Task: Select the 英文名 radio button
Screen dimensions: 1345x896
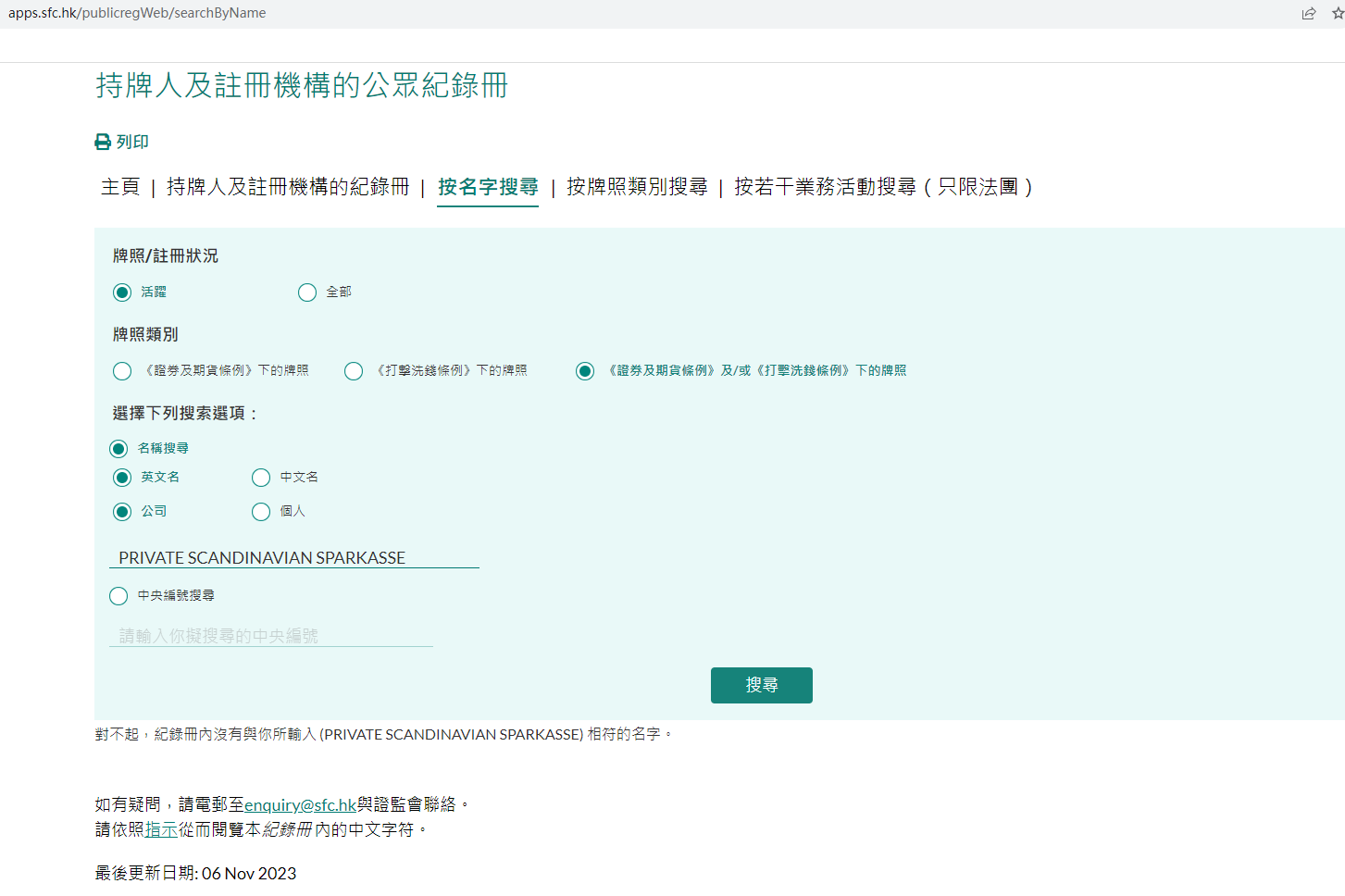Action: (122, 478)
